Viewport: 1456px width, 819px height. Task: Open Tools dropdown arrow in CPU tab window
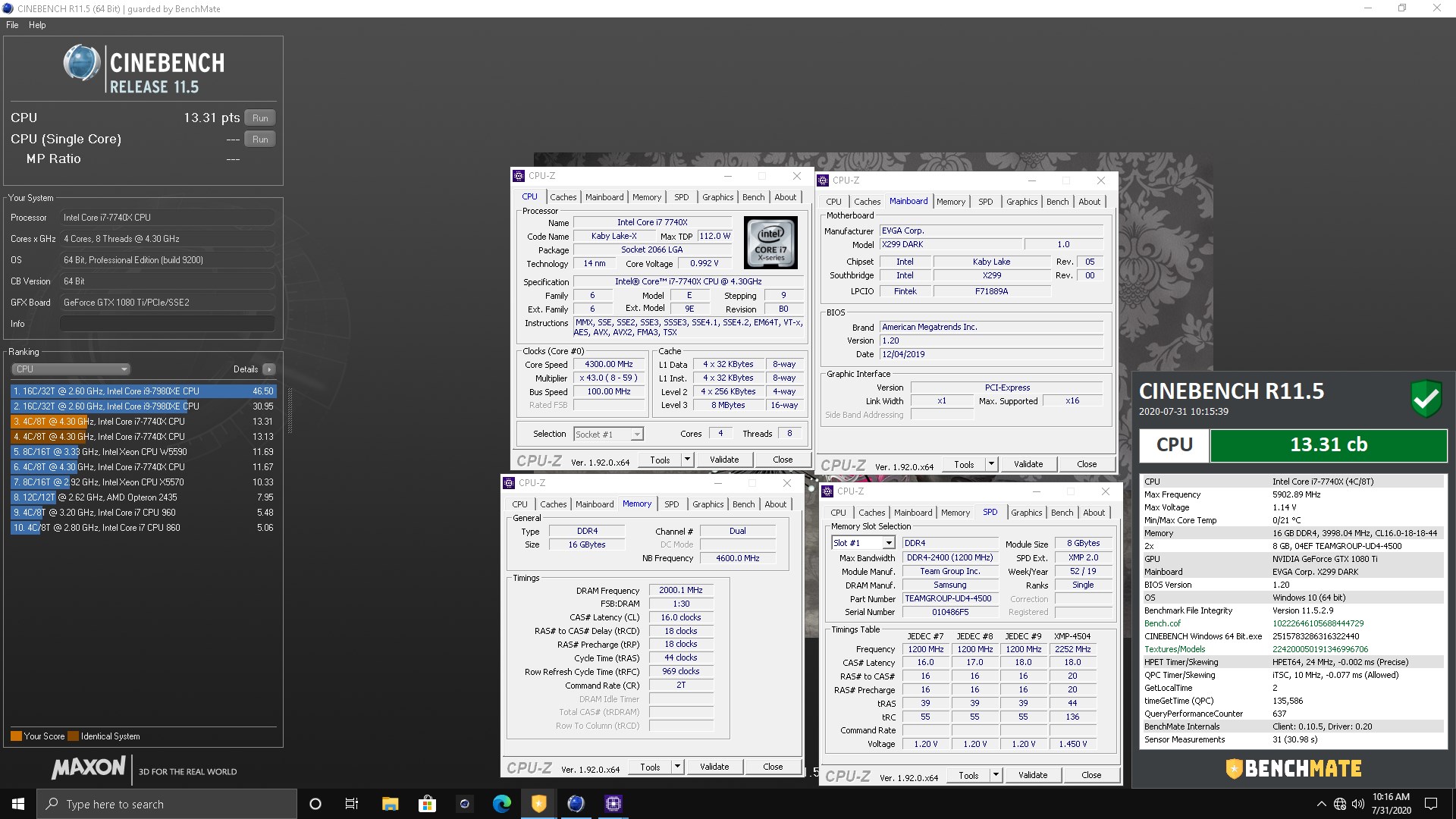click(687, 460)
